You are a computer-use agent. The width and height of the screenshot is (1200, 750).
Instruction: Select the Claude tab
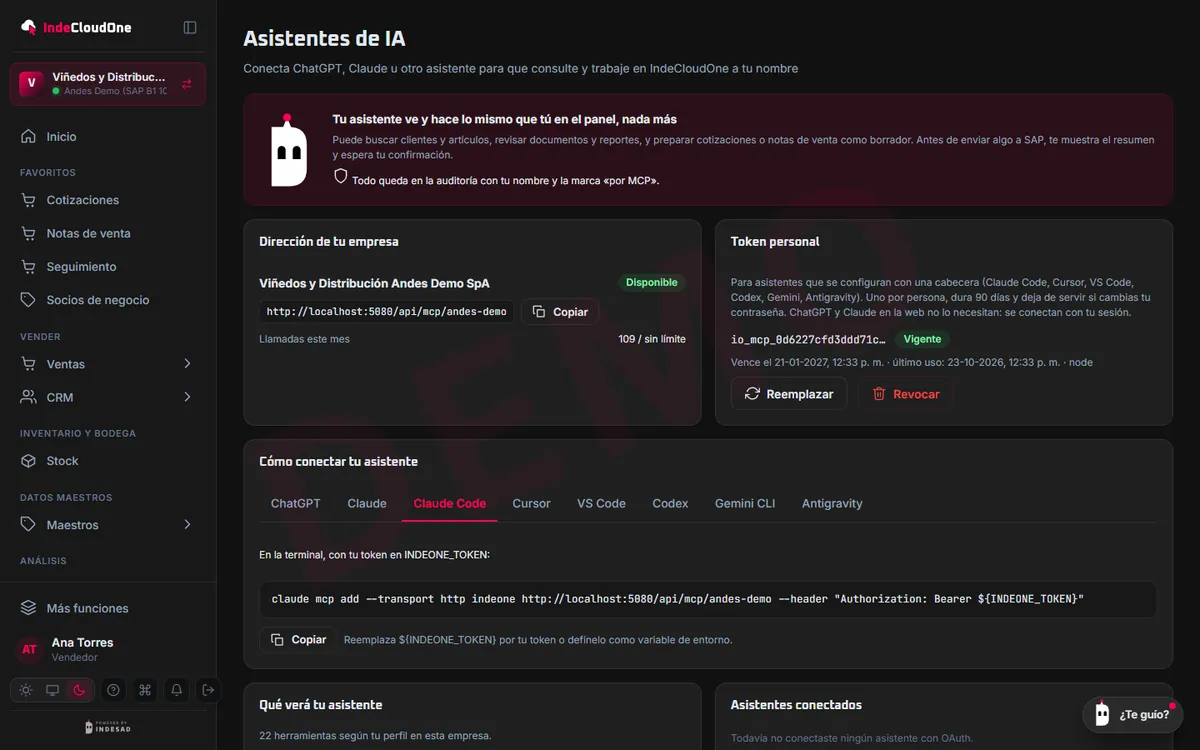point(367,503)
